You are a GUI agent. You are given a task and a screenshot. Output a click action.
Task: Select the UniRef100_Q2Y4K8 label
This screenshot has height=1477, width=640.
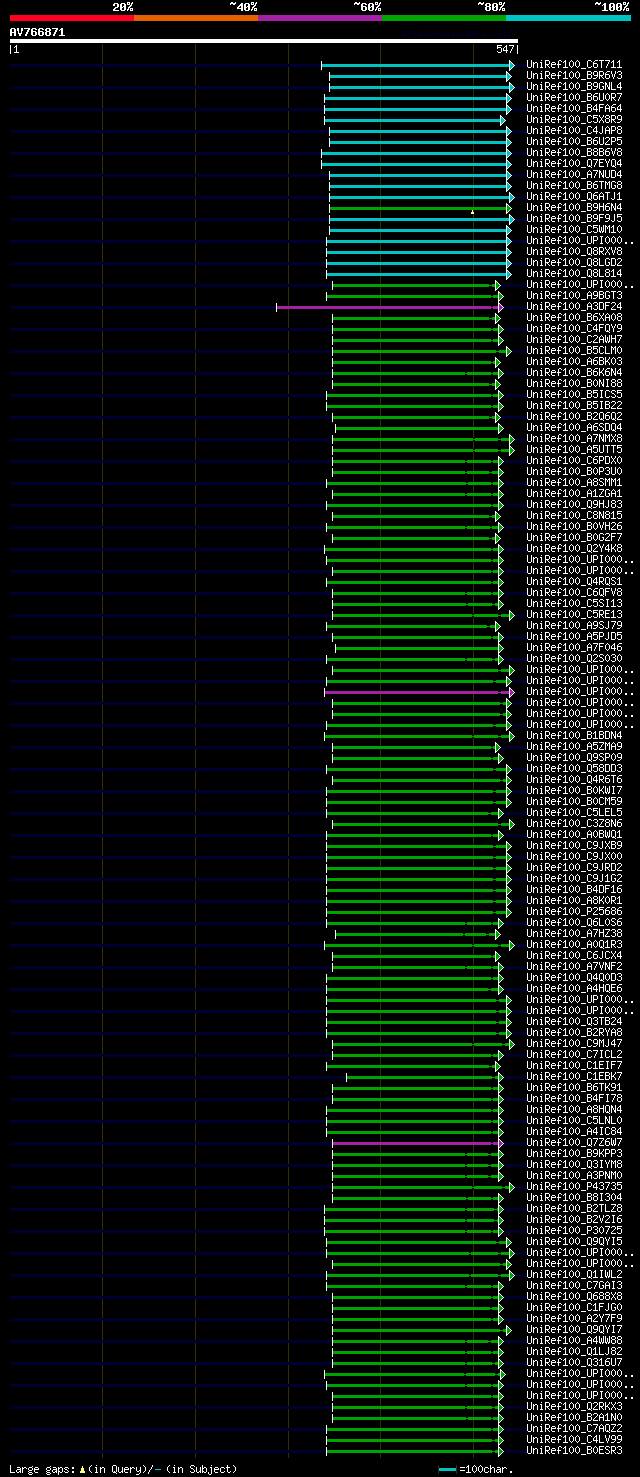pos(574,549)
